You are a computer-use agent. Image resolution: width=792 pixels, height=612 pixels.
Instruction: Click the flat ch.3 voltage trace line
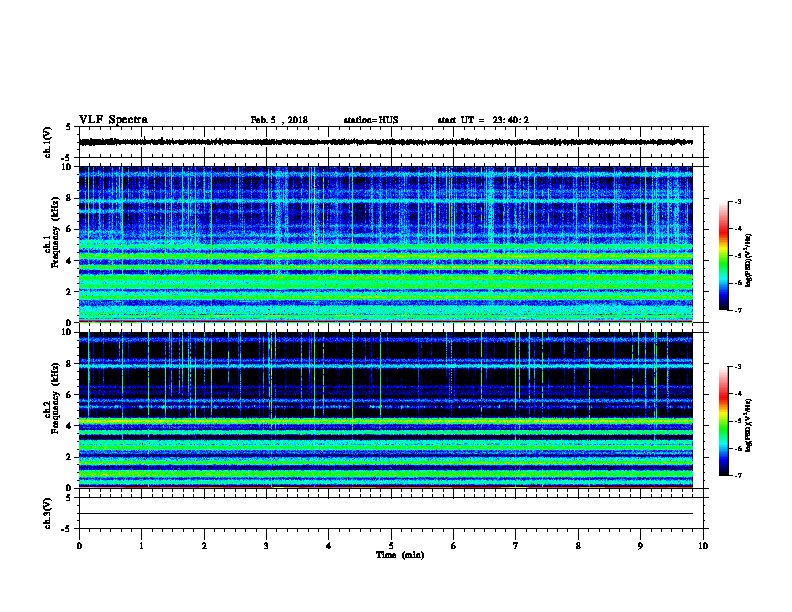386,514
